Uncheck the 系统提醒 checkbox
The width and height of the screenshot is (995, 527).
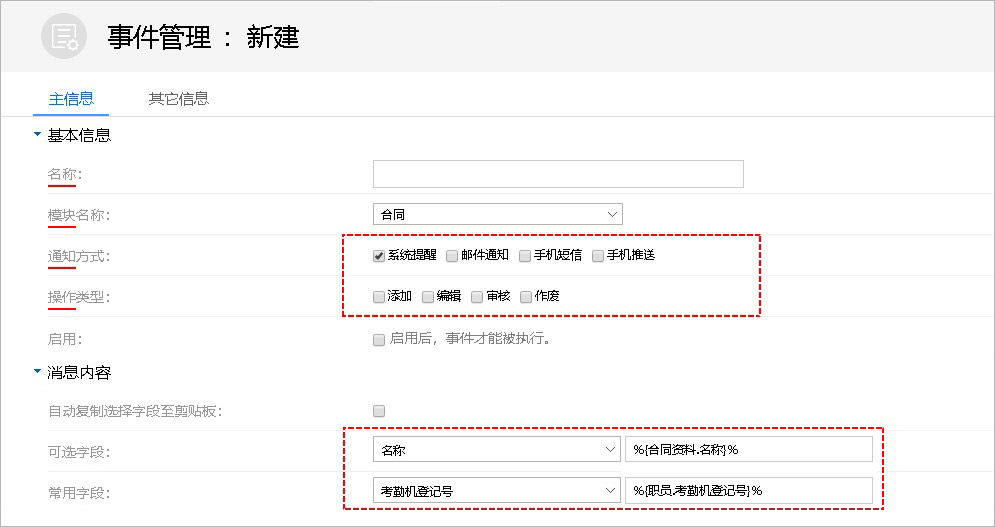[x=379, y=256]
